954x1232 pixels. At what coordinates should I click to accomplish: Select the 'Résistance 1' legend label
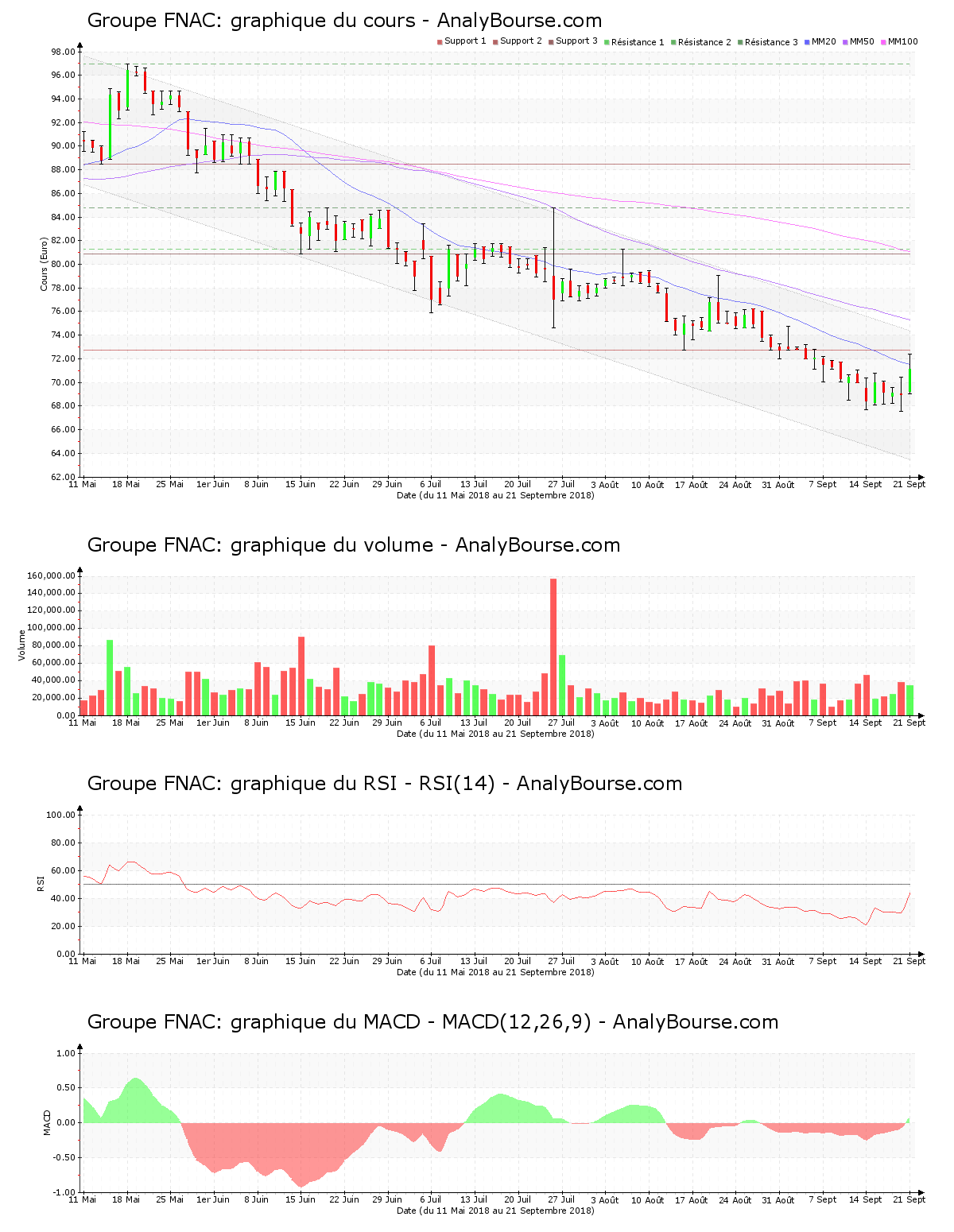point(638,42)
